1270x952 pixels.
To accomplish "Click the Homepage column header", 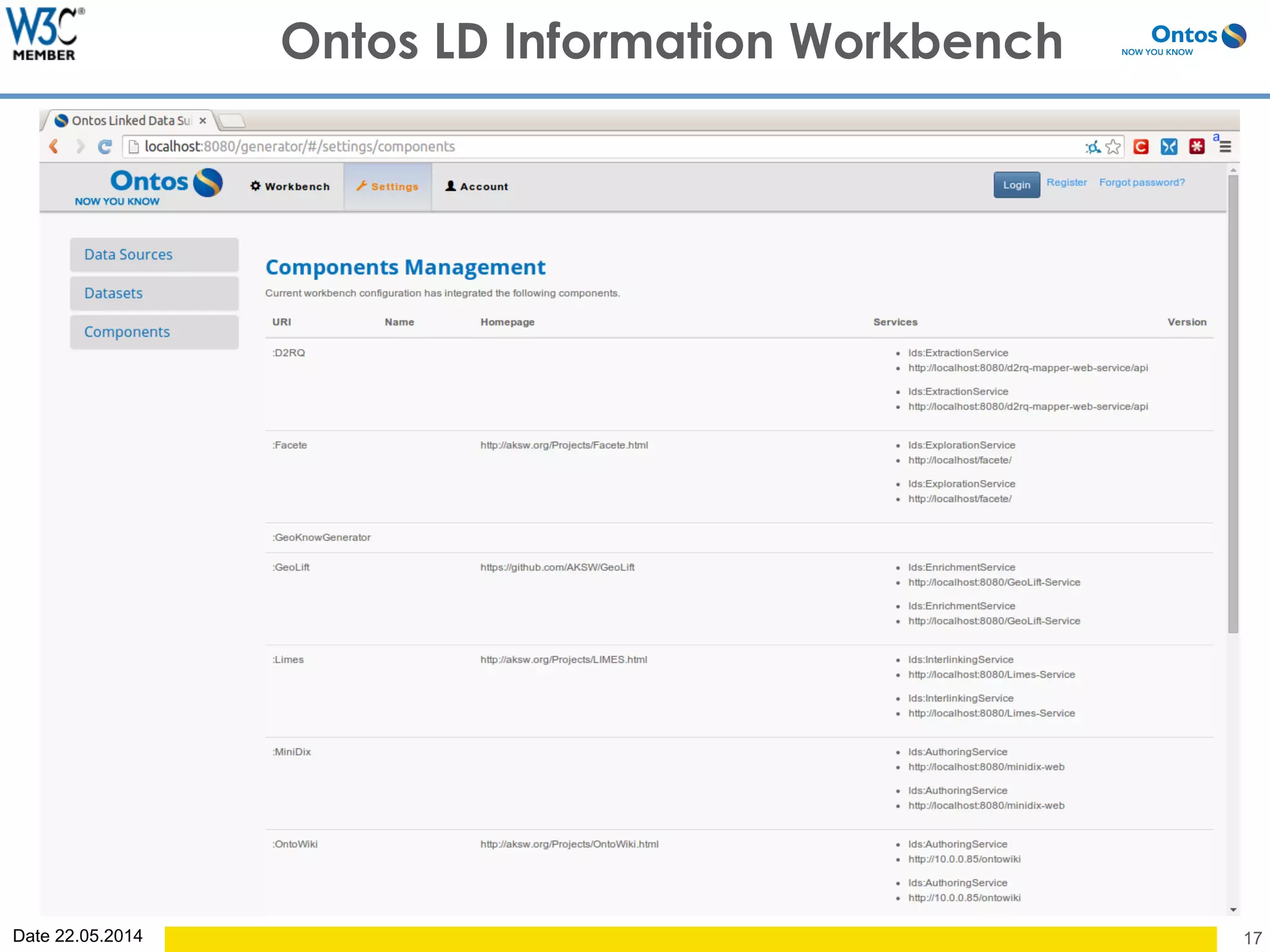I will click(507, 322).
